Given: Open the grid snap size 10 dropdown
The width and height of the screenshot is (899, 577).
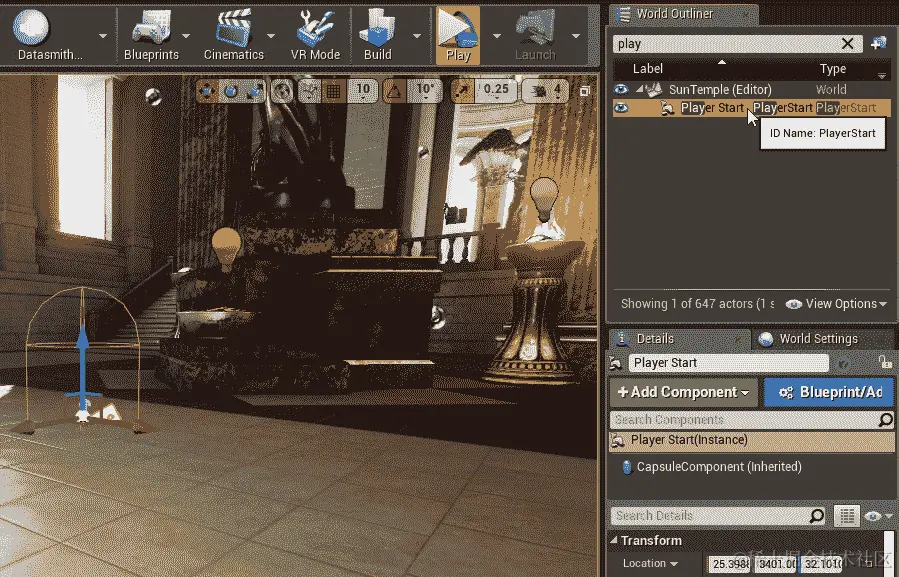Looking at the screenshot, I should point(363,91).
